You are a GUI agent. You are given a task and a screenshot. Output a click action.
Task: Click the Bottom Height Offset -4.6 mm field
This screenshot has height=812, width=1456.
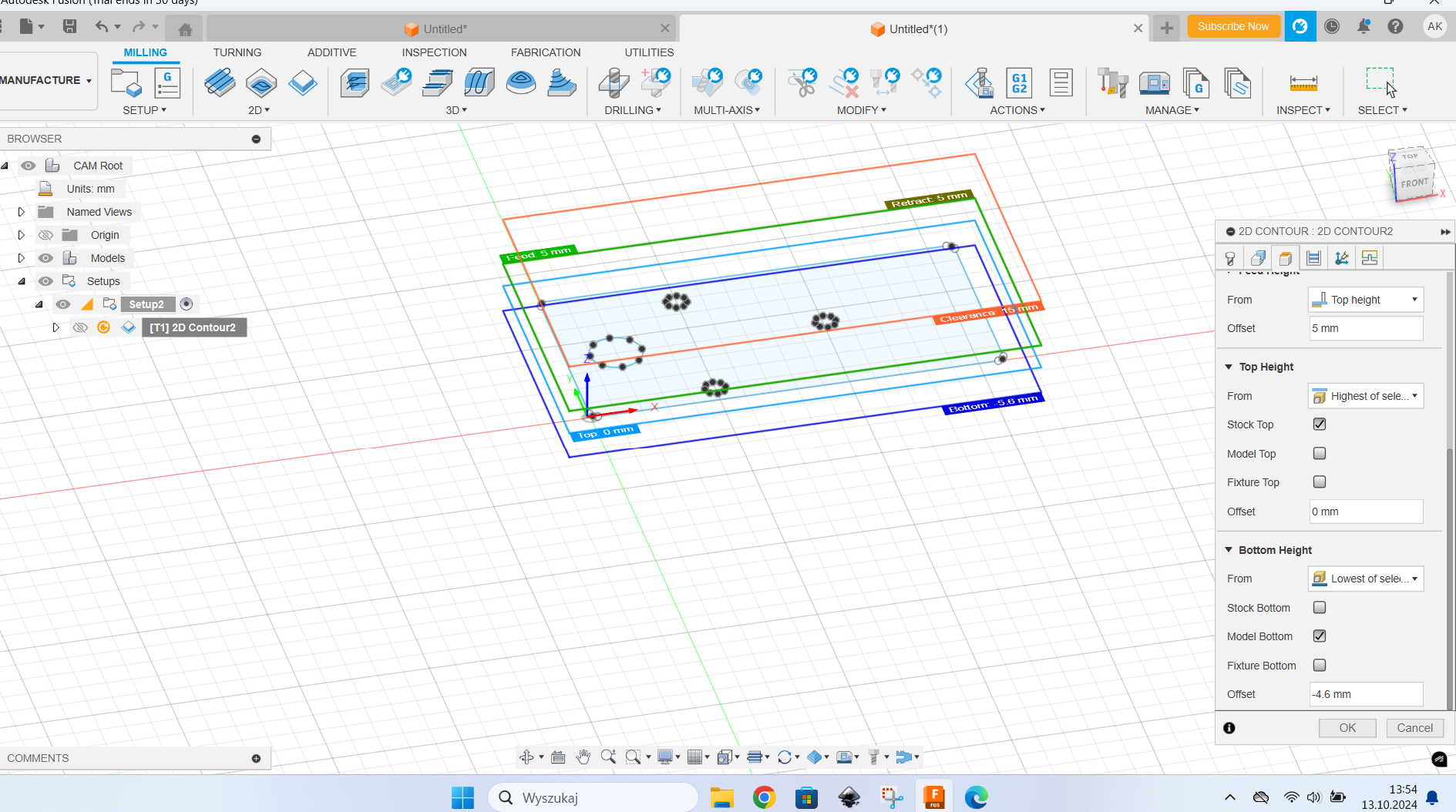click(1365, 694)
